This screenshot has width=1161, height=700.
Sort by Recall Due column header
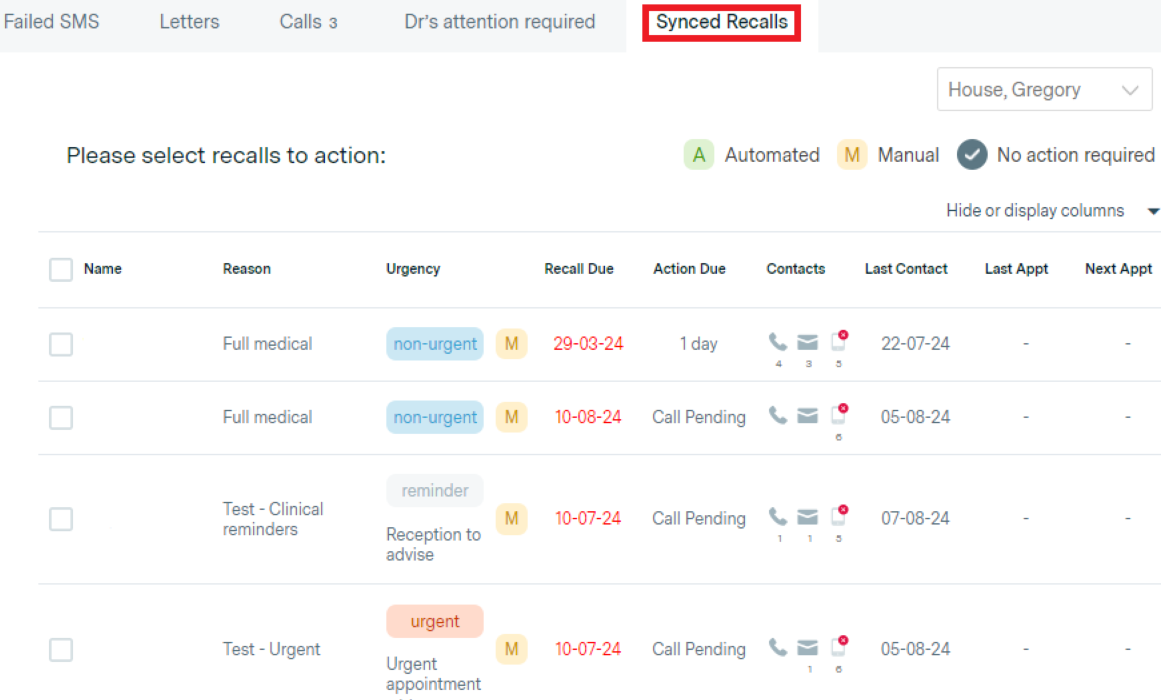click(579, 269)
